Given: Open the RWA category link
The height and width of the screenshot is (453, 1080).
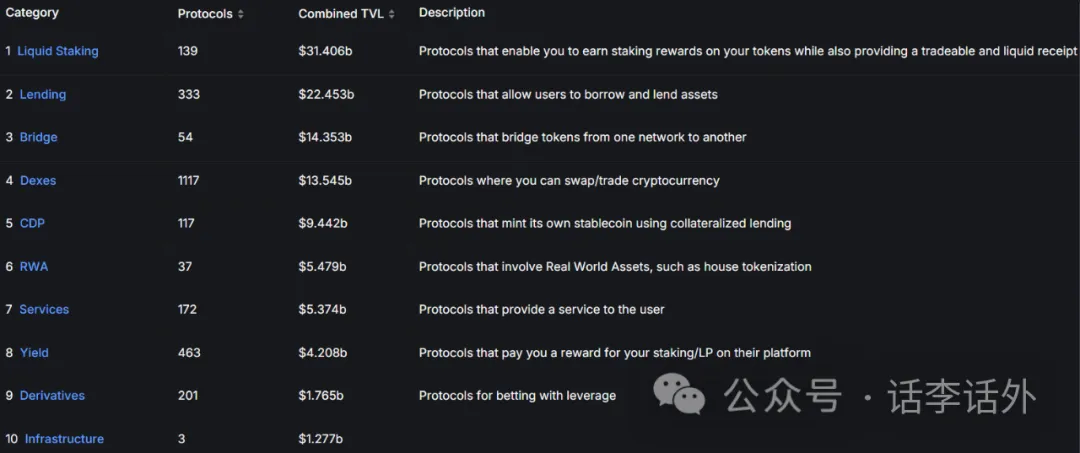Looking at the screenshot, I should pos(34,266).
